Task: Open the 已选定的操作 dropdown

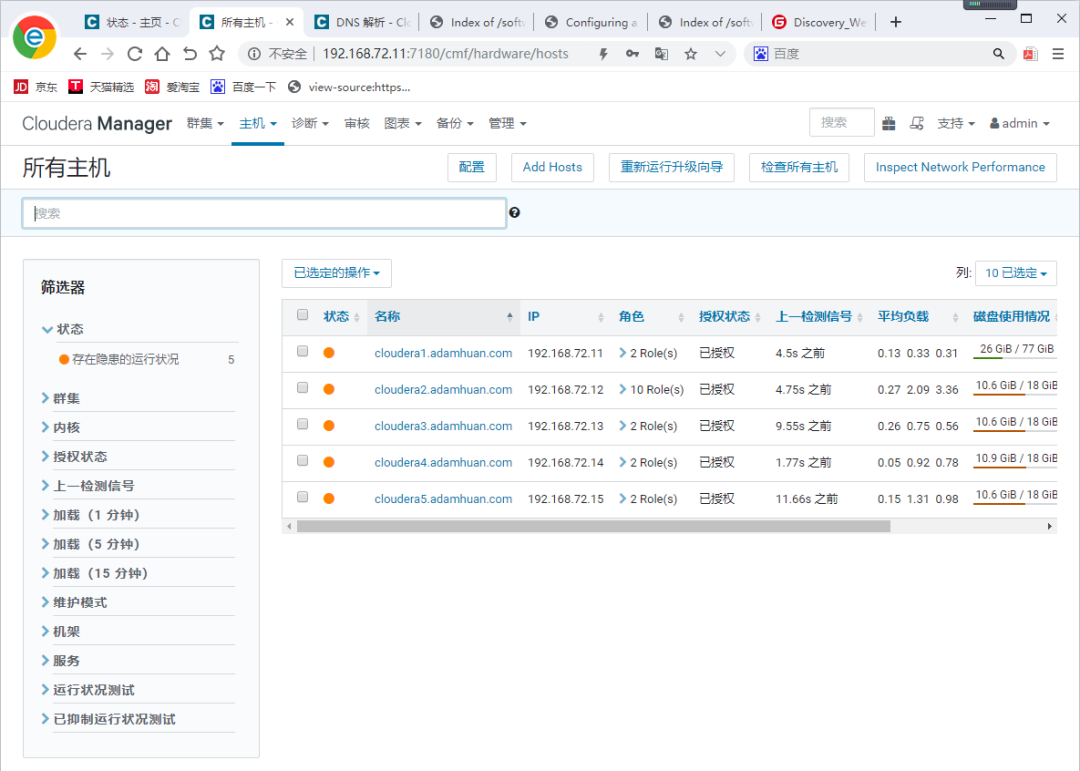Action: coord(337,273)
